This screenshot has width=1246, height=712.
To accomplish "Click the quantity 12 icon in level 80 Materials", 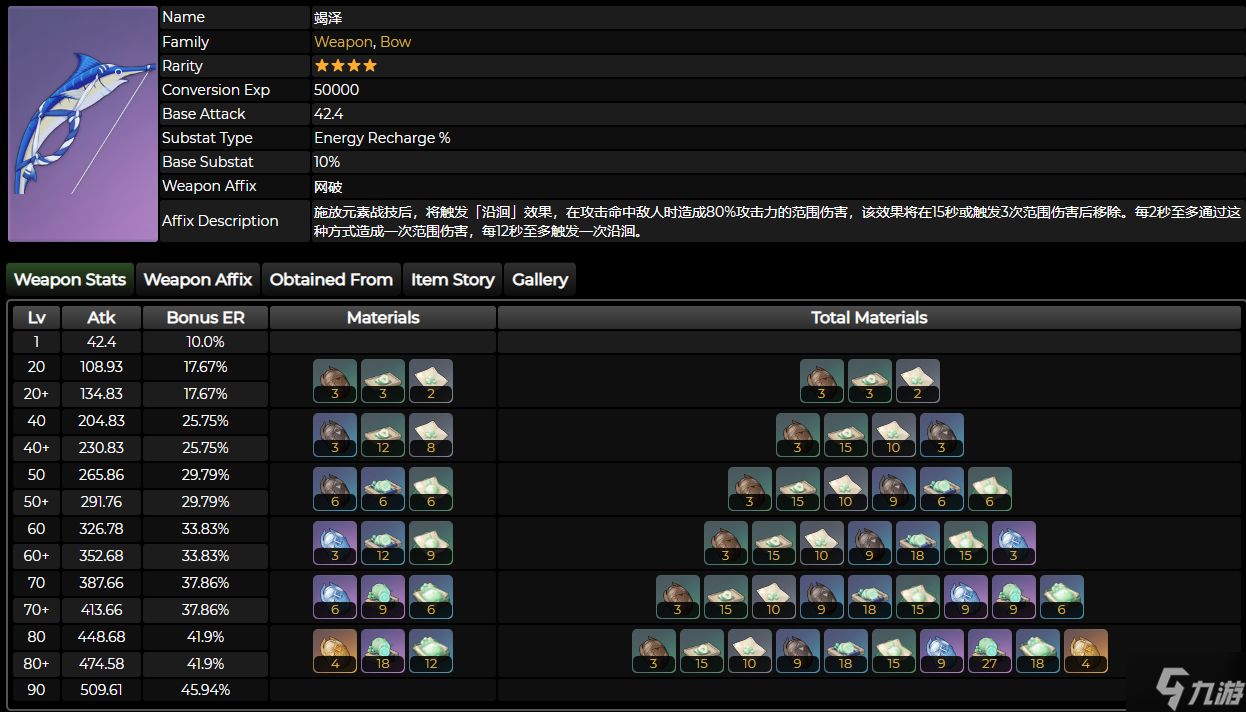I will [x=431, y=651].
